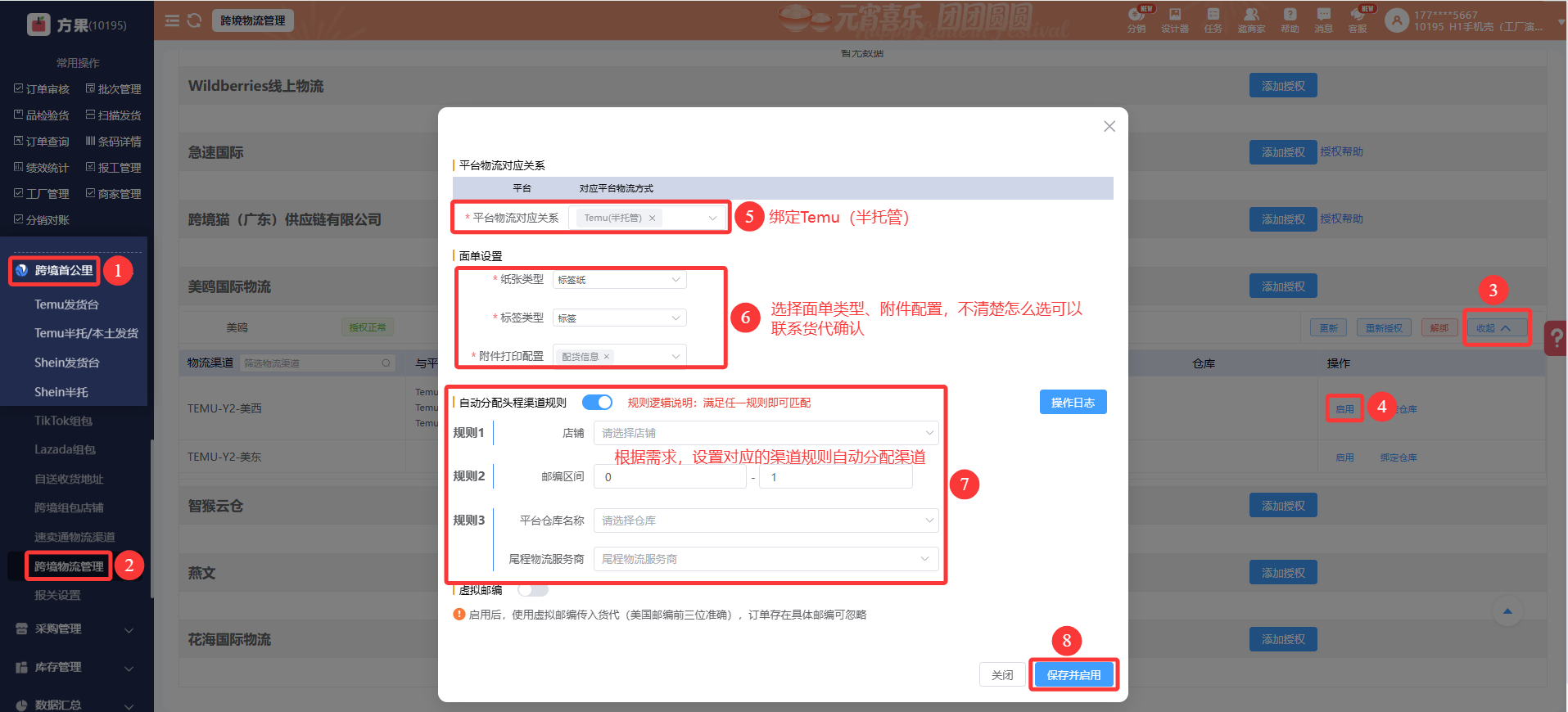Click the 方果 apple logo icon
1568x712 pixels.
tap(38, 25)
